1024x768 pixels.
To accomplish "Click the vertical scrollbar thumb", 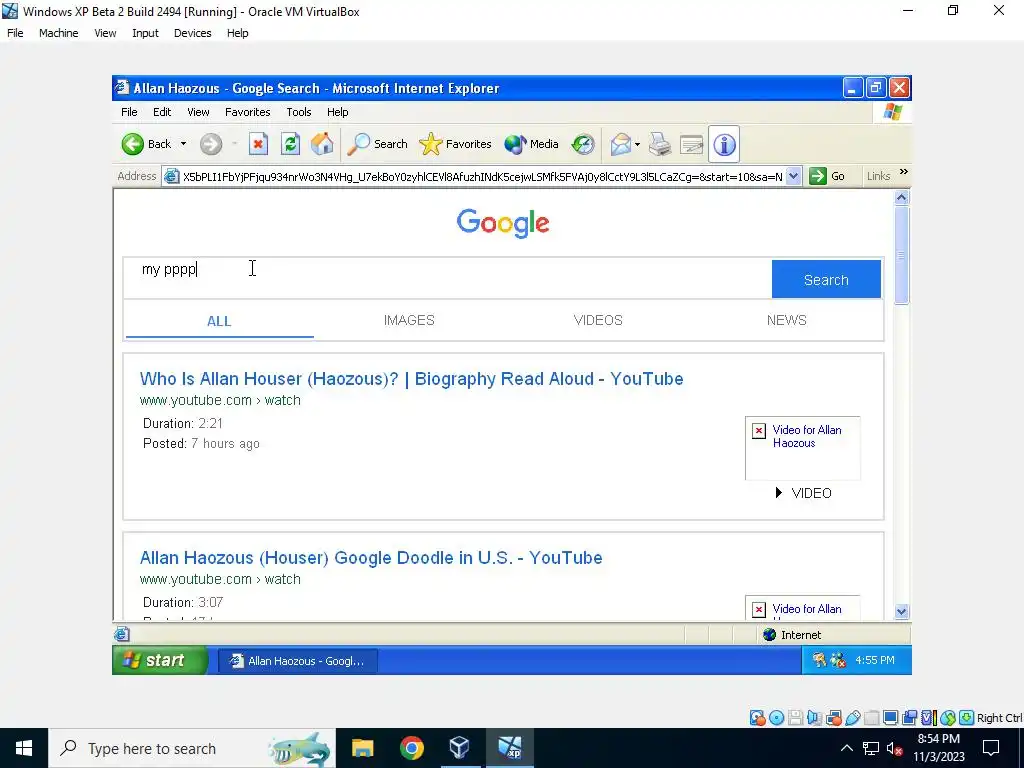I will point(902,255).
